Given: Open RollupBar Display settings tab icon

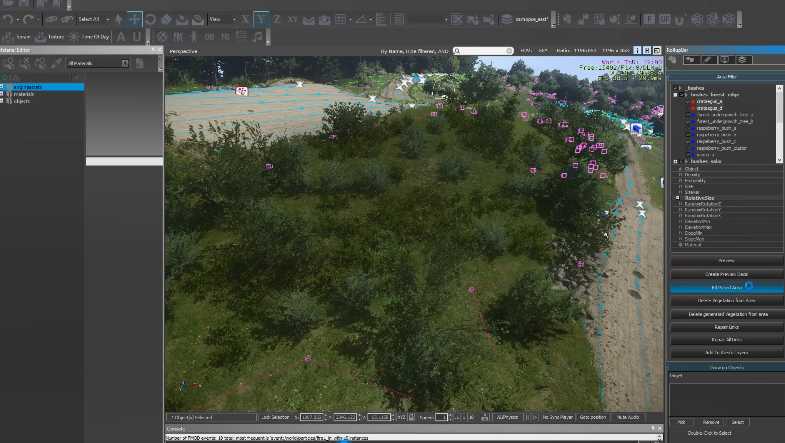Looking at the screenshot, I should (x=724, y=60).
